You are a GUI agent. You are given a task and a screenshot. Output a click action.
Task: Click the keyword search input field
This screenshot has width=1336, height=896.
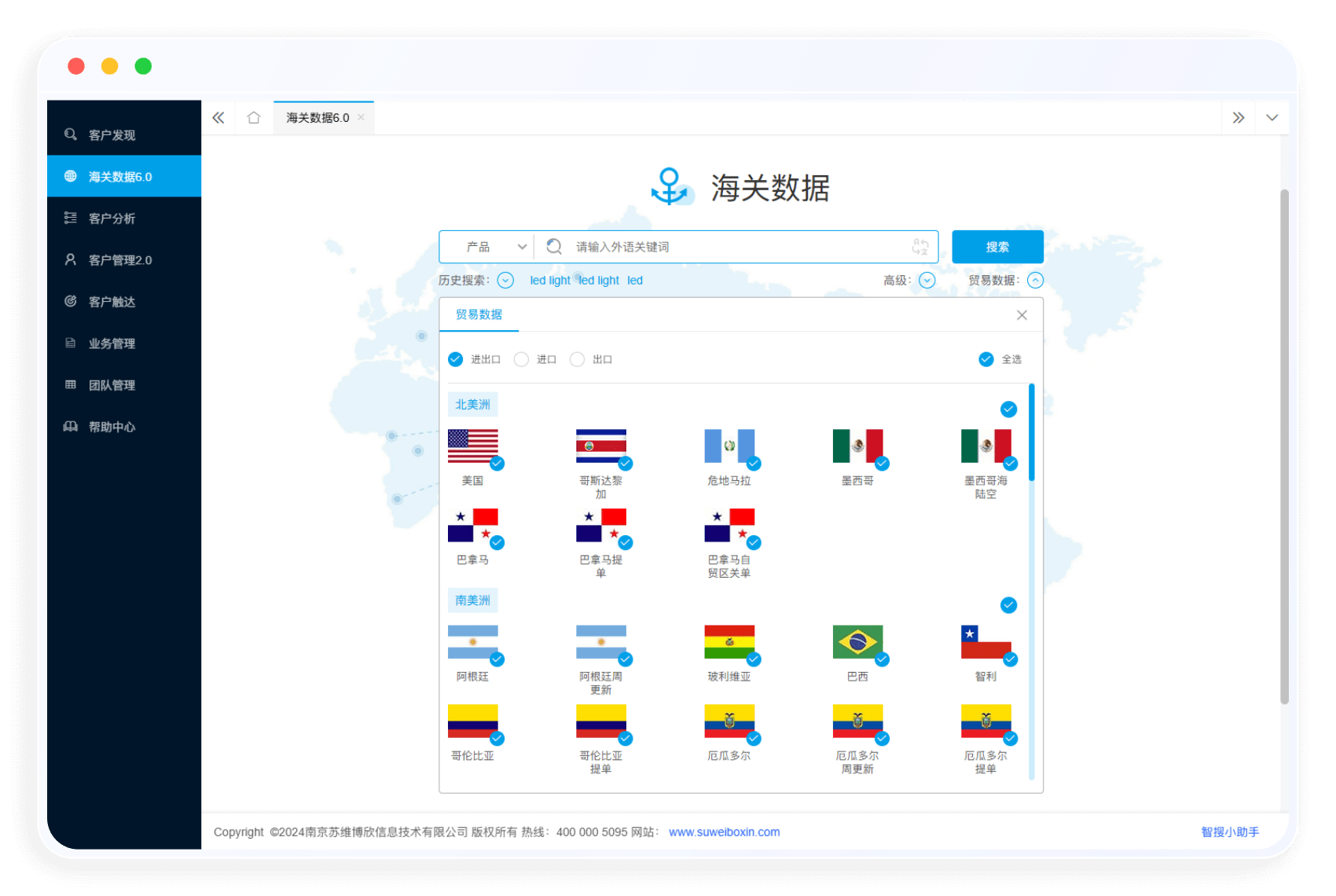[x=731, y=247]
